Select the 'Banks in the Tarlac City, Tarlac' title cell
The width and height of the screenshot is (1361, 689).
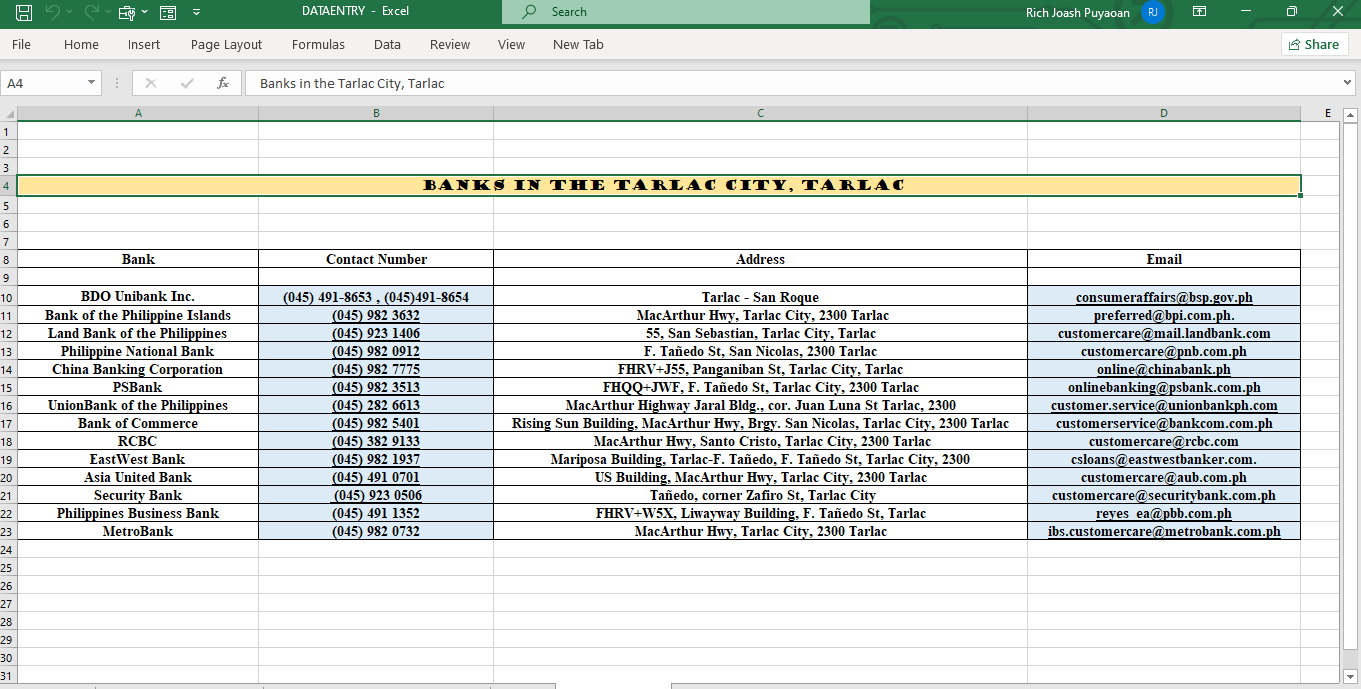659,185
